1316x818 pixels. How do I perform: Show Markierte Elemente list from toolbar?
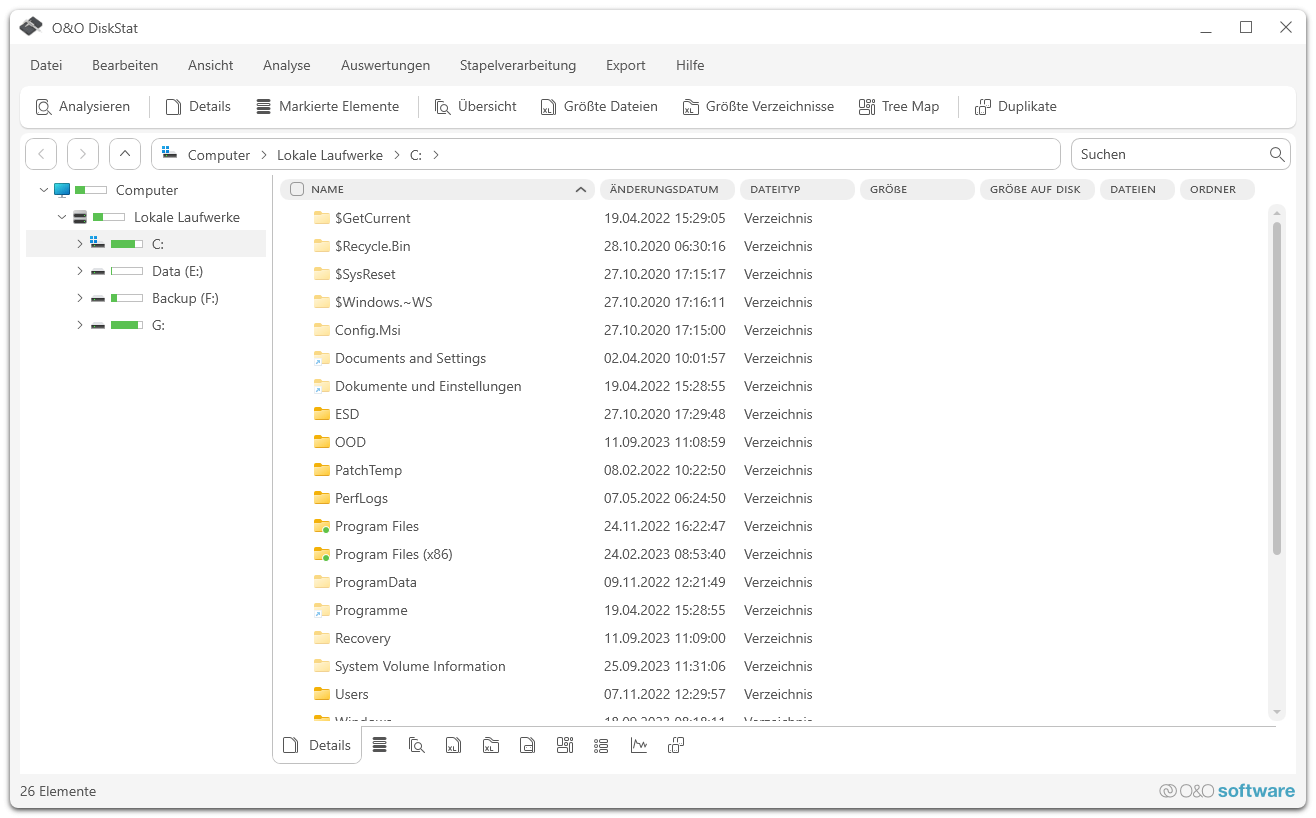327,106
